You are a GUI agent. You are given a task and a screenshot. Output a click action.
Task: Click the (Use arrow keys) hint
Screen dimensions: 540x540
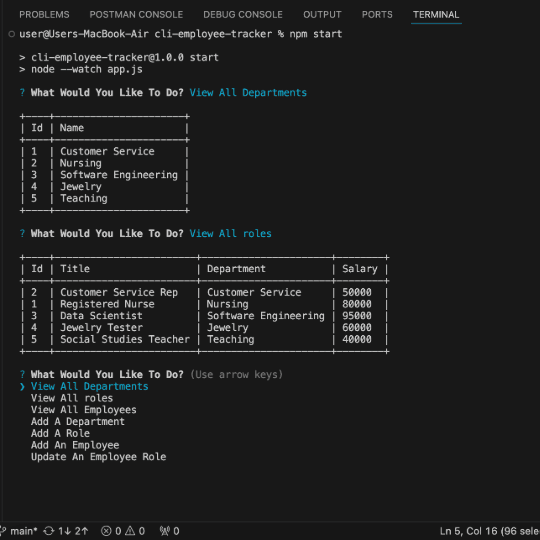(236, 374)
